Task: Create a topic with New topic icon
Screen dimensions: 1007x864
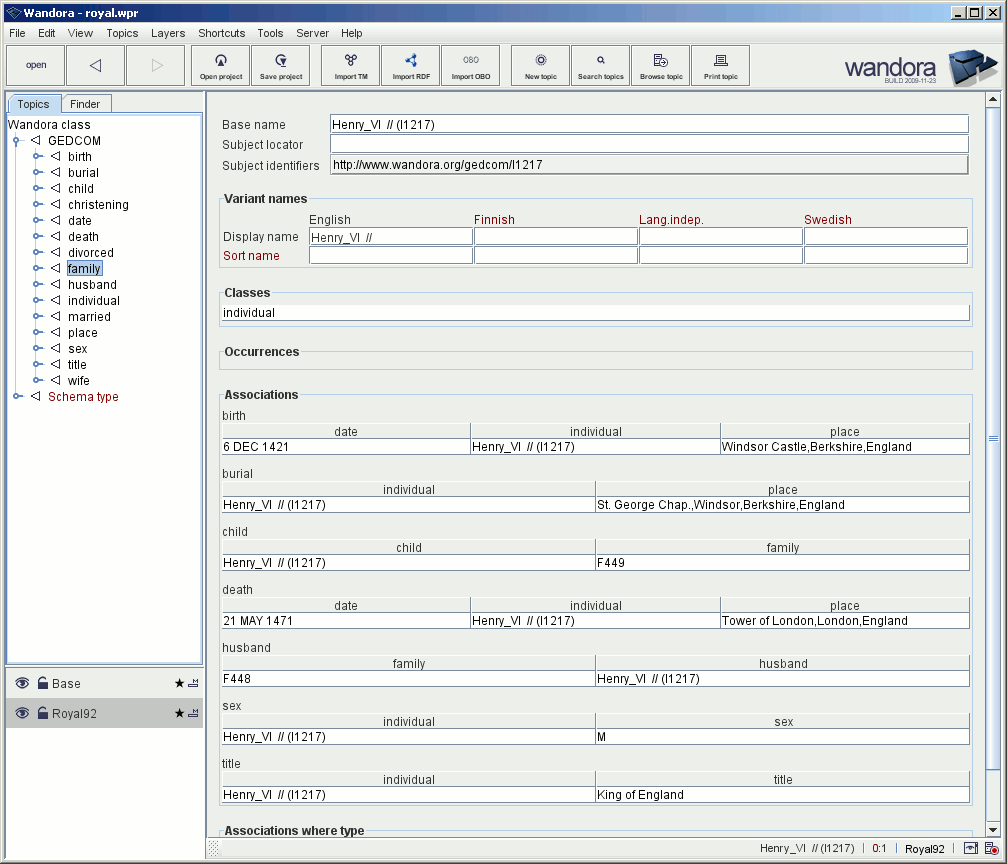Action: coord(540,66)
